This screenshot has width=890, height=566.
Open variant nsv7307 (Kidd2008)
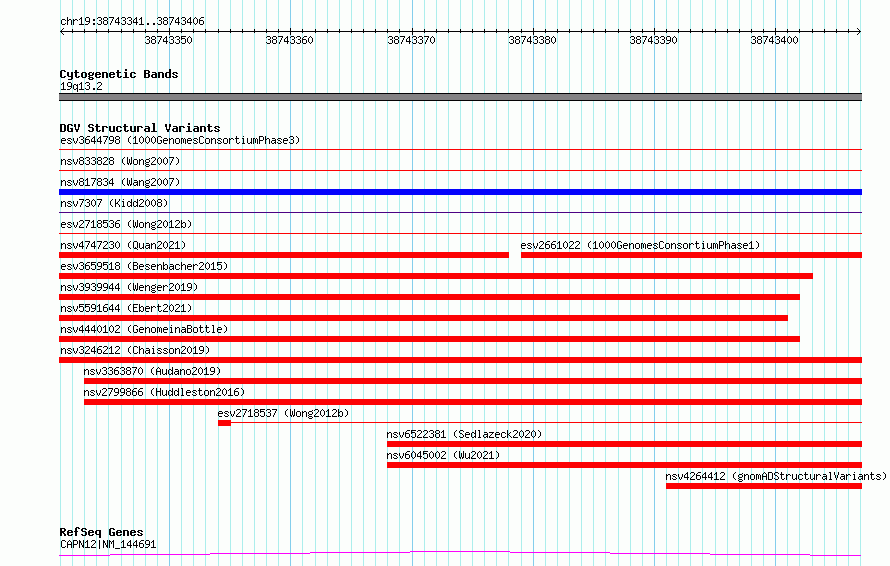pyautogui.click(x=114, y=203)
